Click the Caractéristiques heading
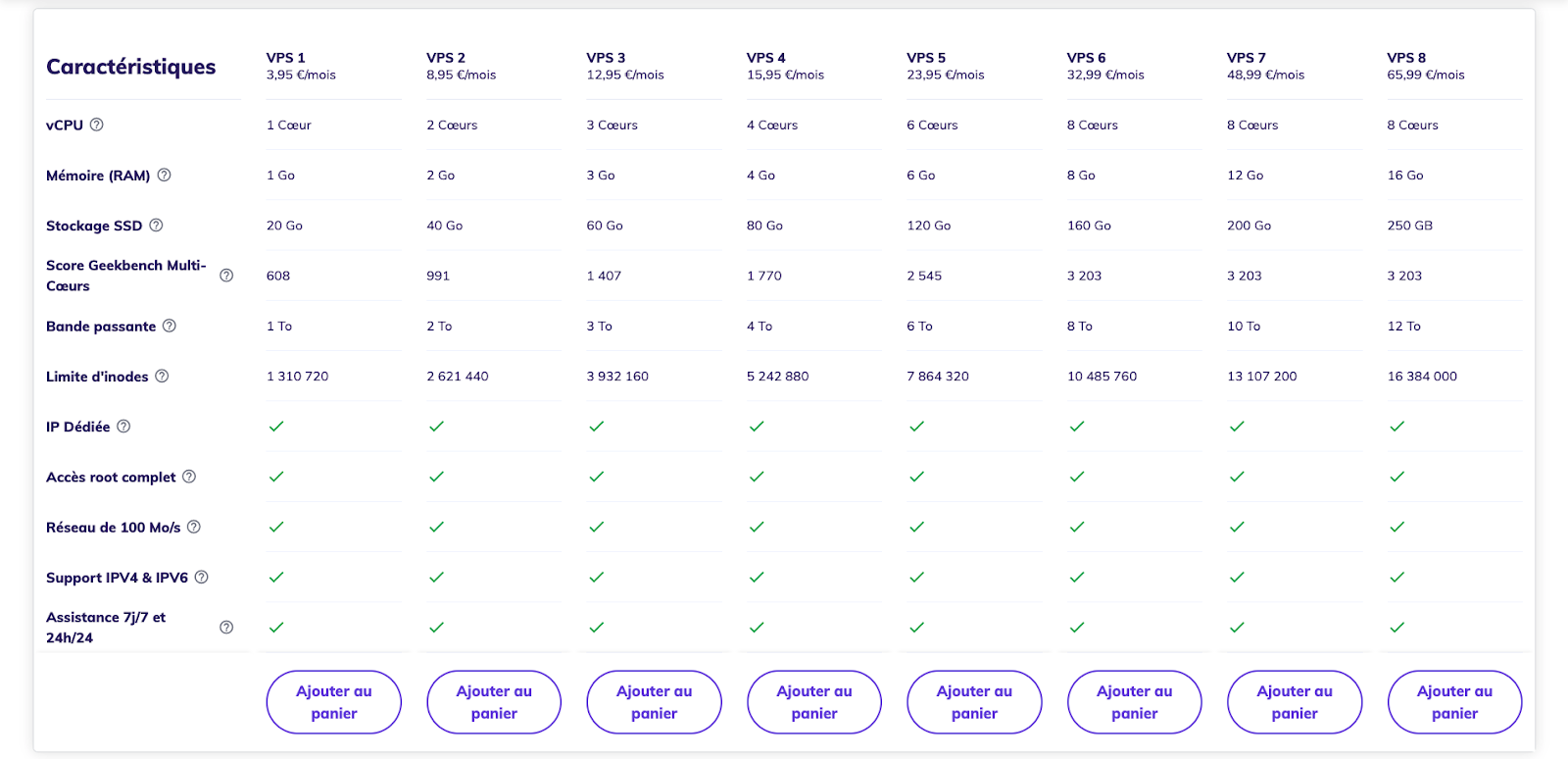 [x=131, y=67]
